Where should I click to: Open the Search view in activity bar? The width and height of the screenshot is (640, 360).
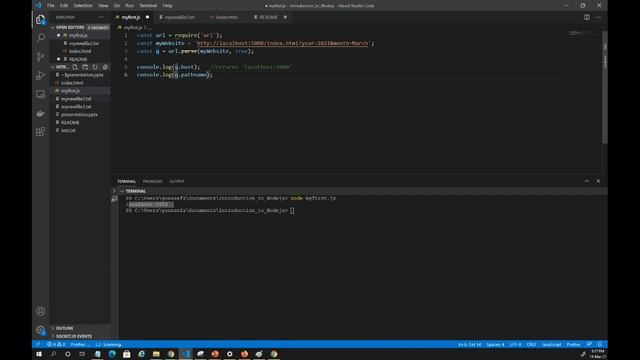click(x=40, y=38)
